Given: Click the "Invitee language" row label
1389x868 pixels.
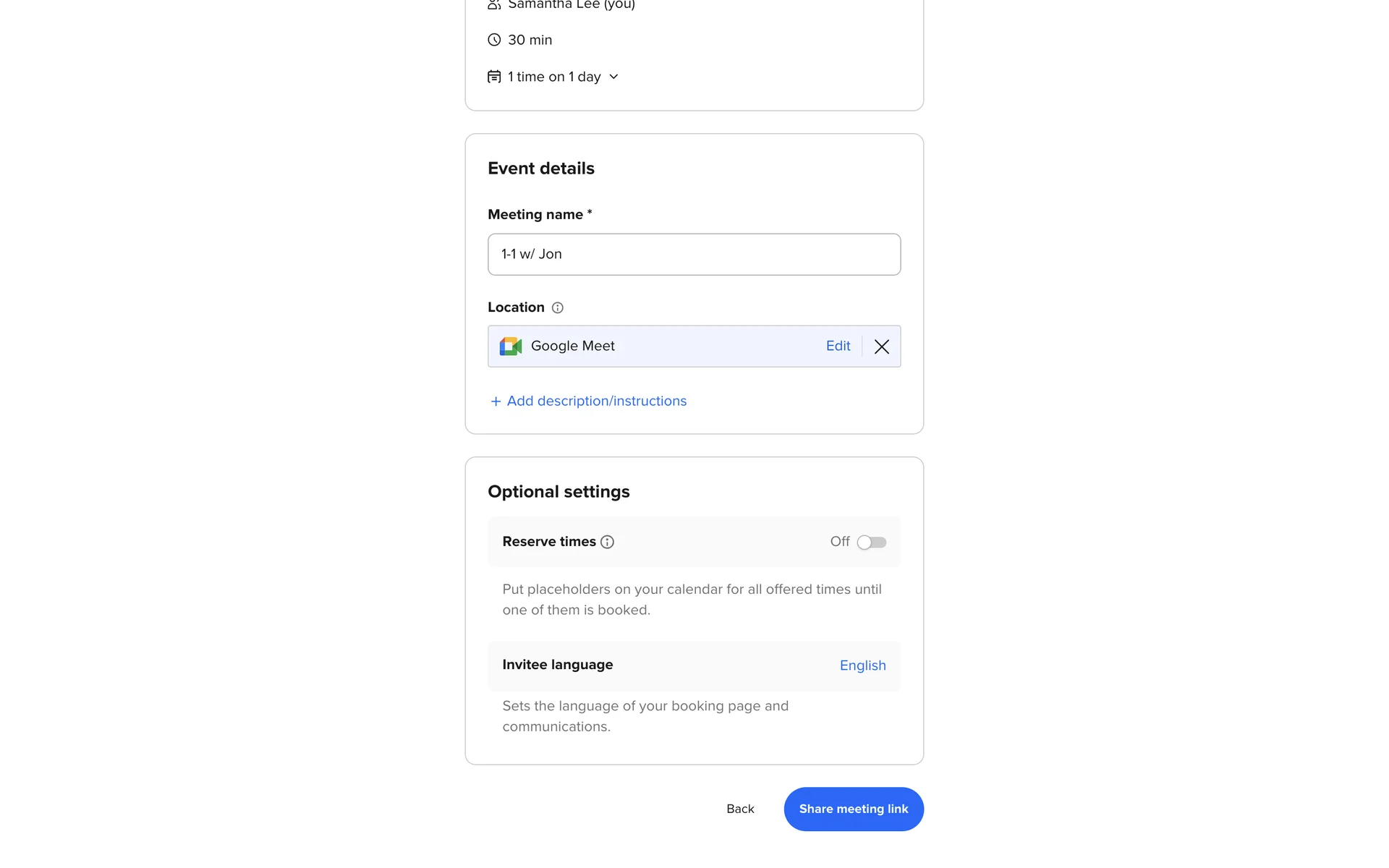Looking at the screenshot, I should click(x=557, y=665).
